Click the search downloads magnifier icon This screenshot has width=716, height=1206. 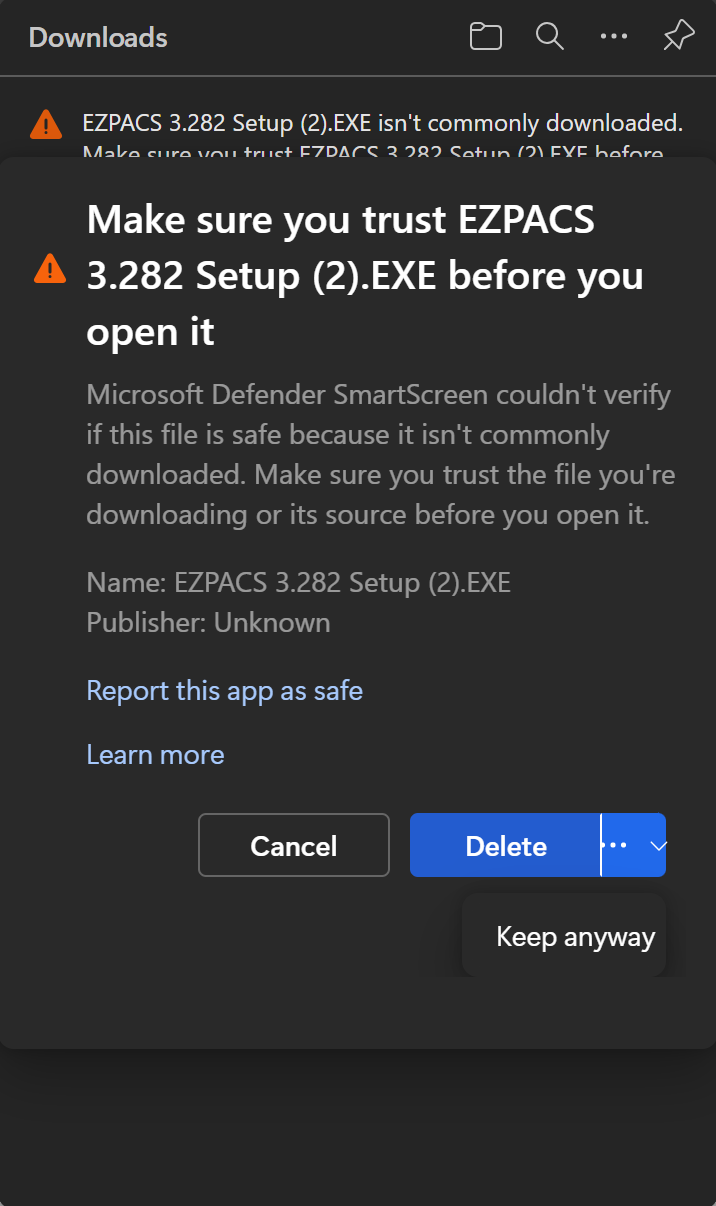[x=549, y=37]
